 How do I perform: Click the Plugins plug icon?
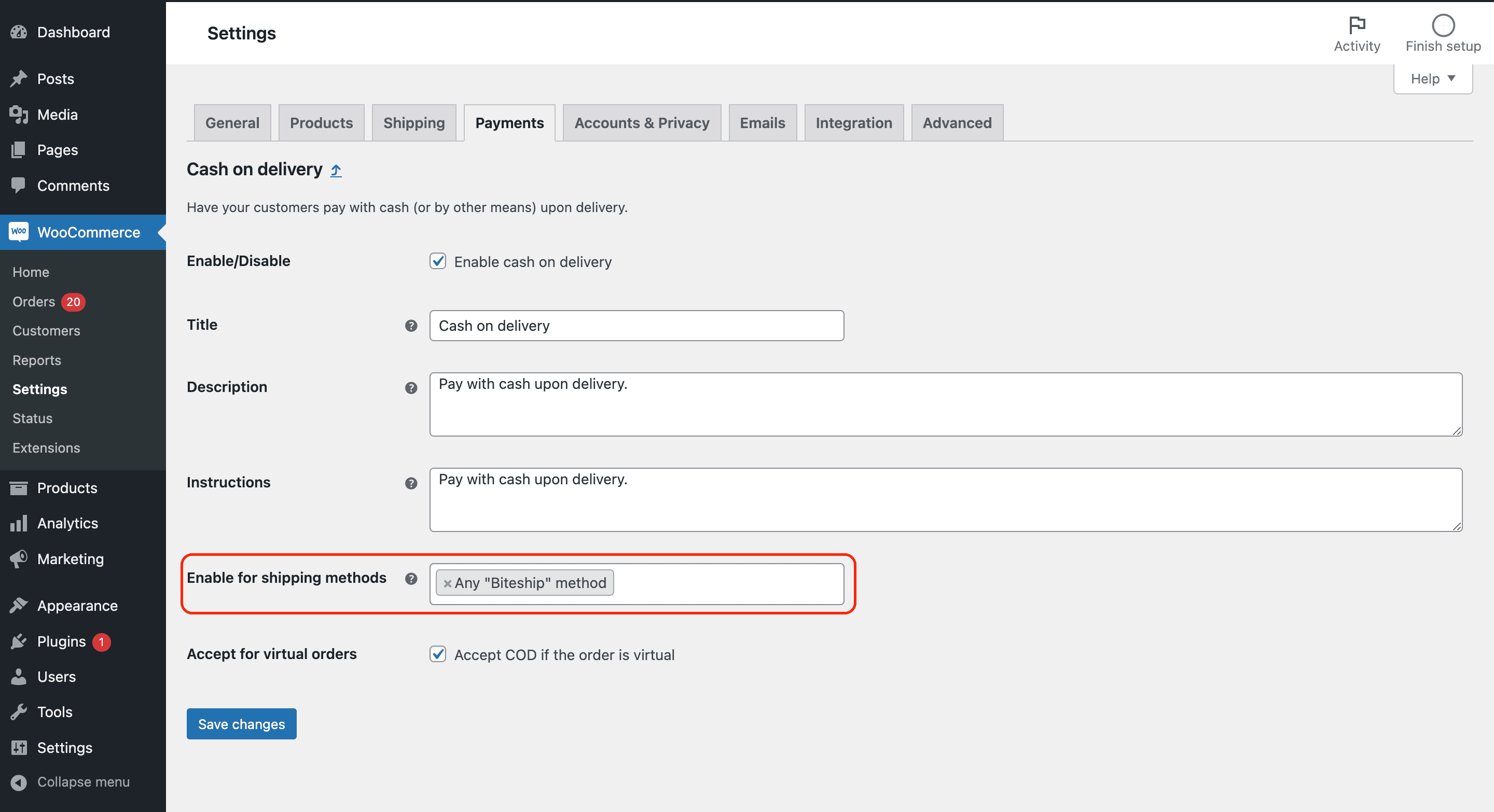tap(19, 641)
